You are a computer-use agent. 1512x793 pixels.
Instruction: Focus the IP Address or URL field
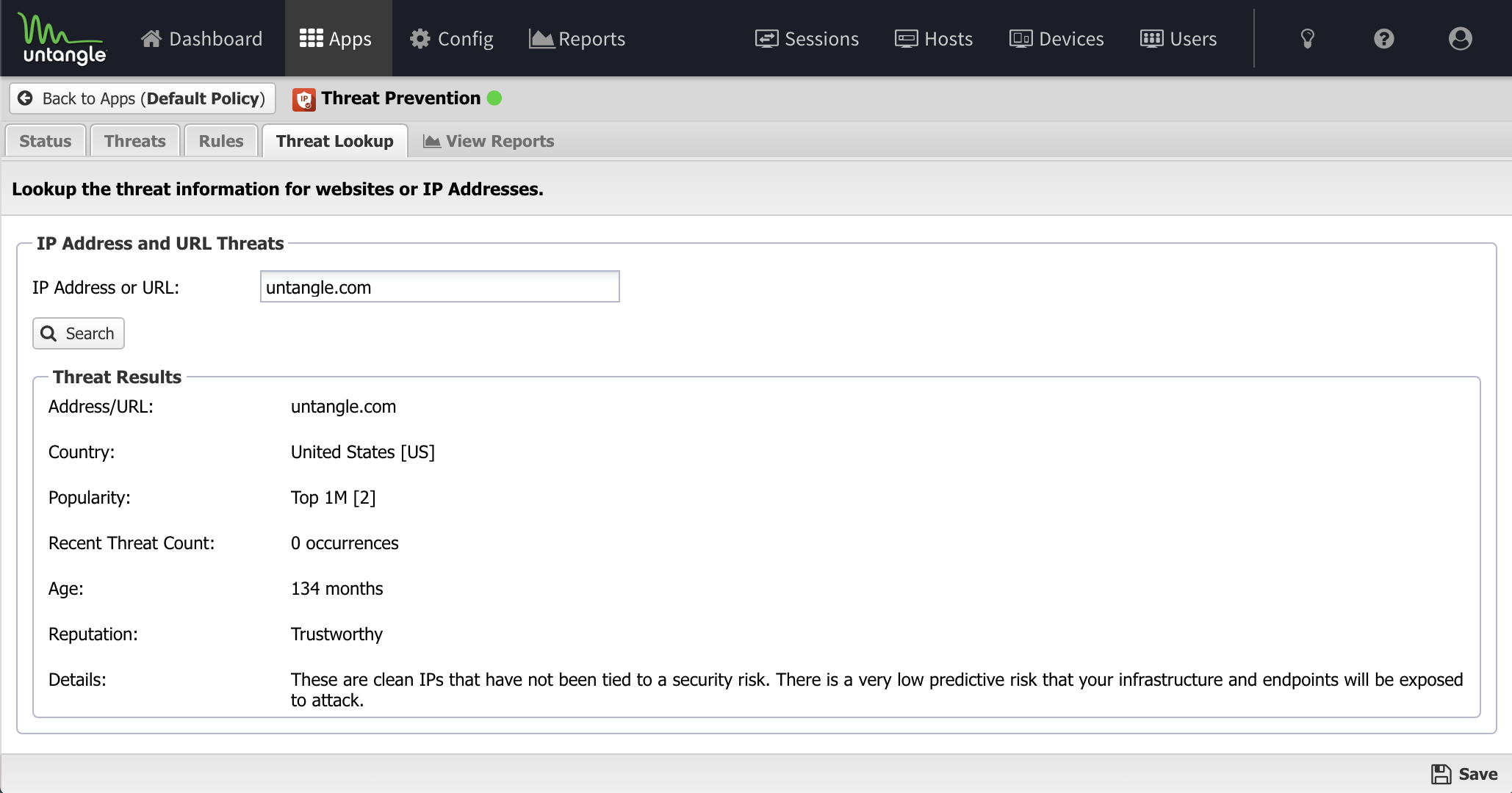tap(440, 287)
